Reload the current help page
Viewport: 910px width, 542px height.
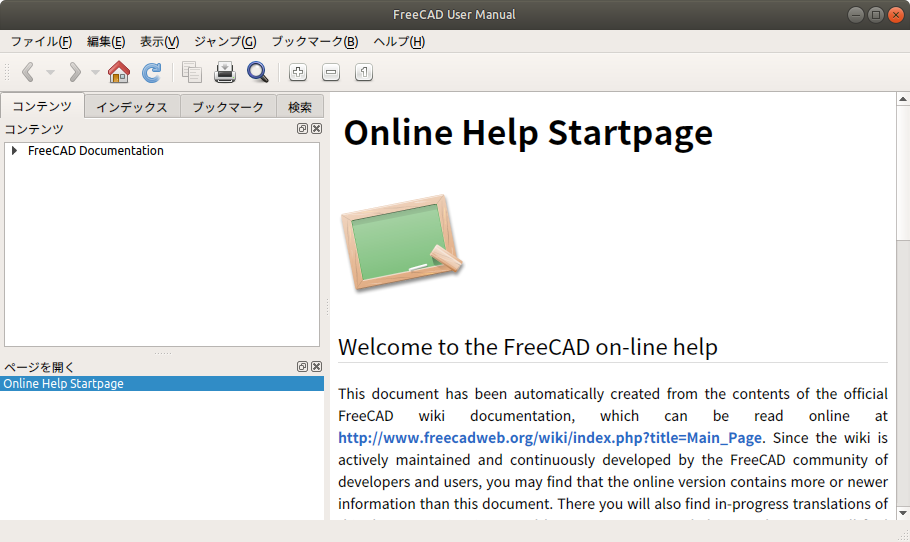coord(152,72)
